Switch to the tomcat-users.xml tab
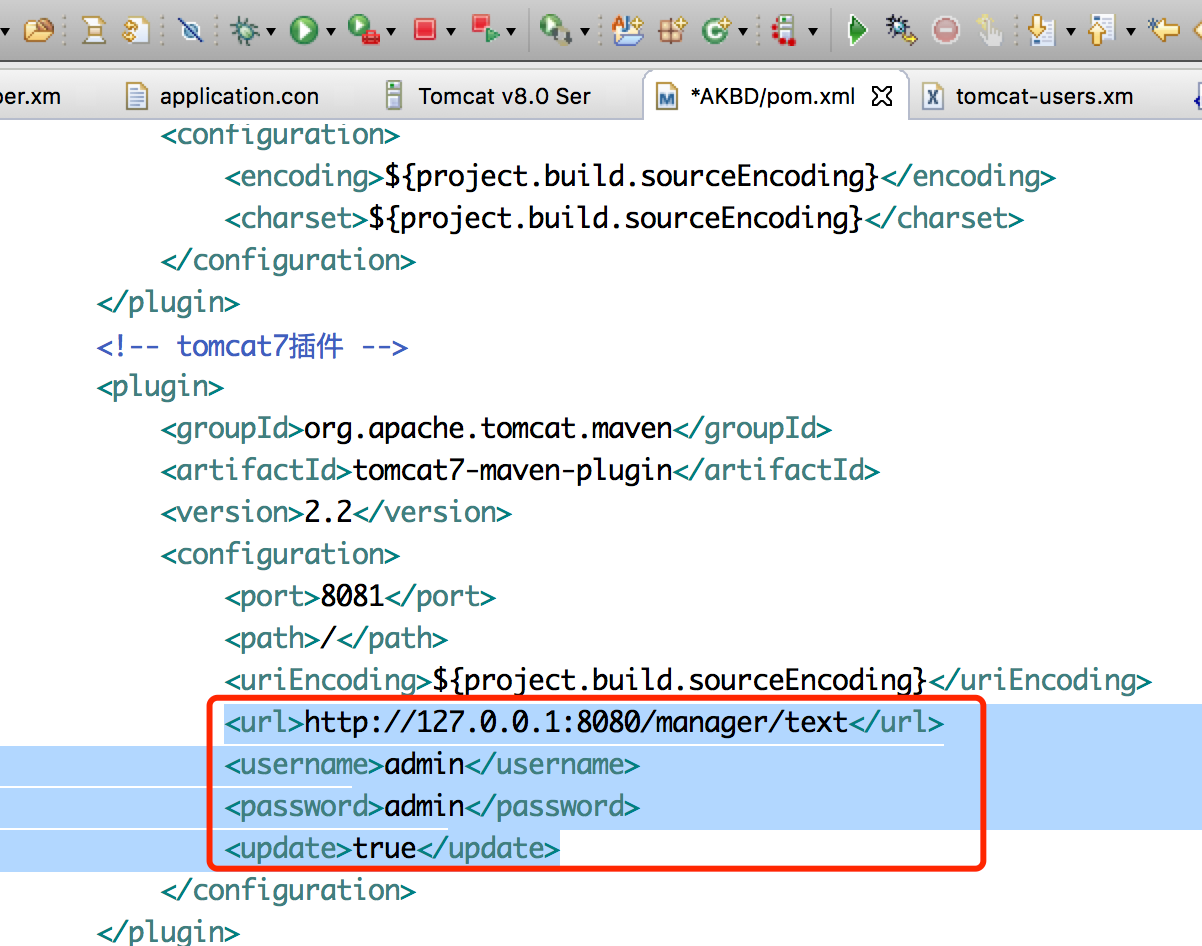This screenshot has width=1202, height=946. coord(1043,97)
